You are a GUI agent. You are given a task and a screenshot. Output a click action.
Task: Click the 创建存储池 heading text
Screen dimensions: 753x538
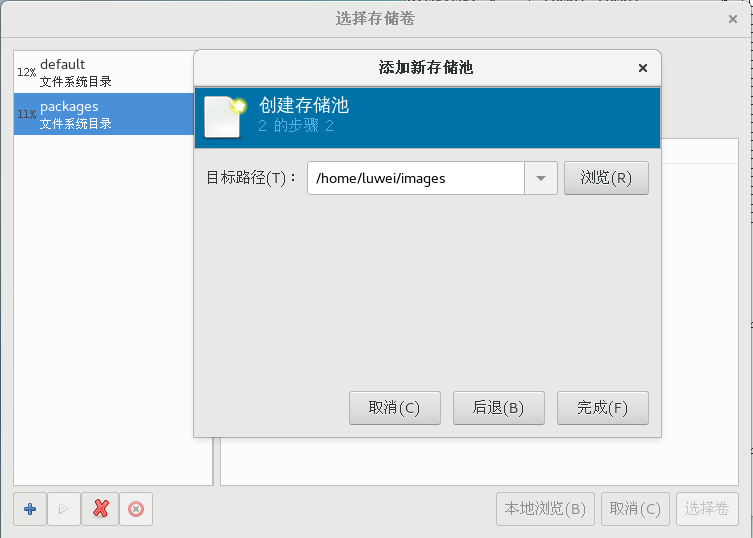pyautogui.click(x=304, y=105)
